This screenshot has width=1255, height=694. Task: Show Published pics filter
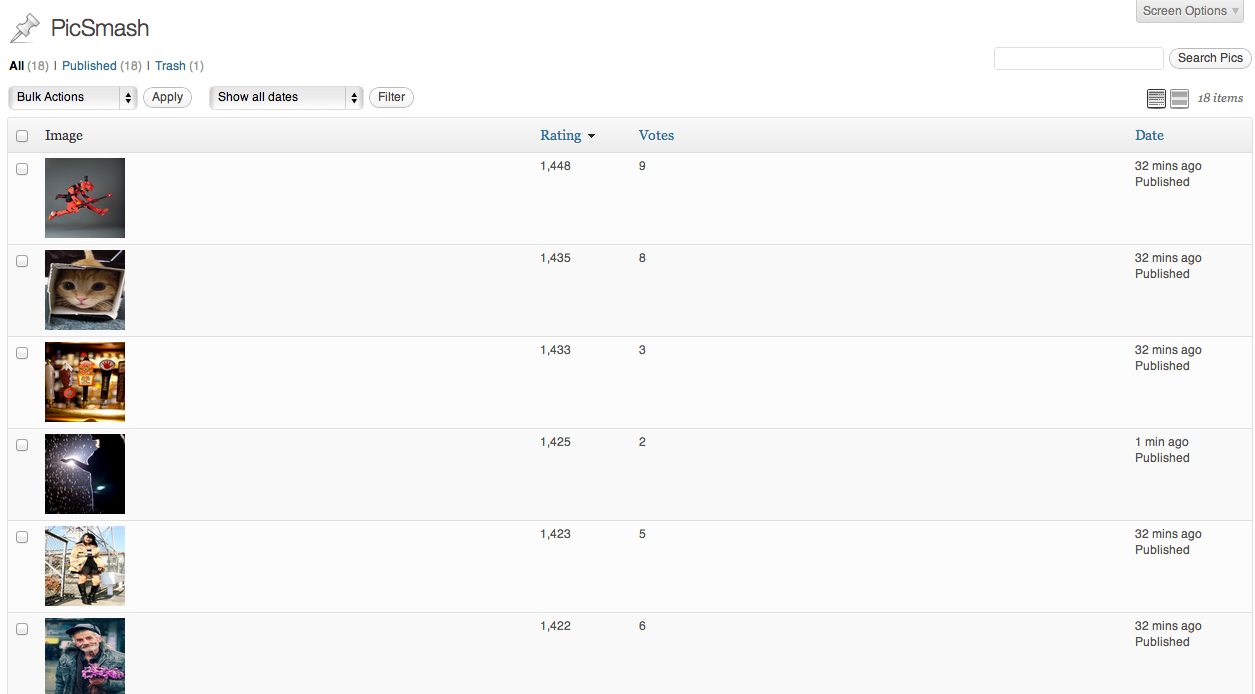89,66
